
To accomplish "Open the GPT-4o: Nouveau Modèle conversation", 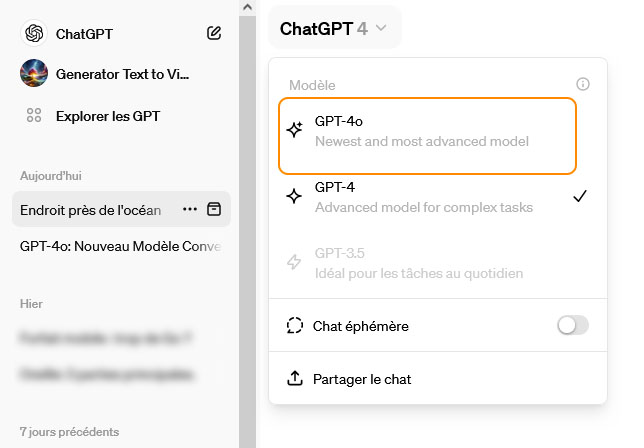I will coord(120,246).
